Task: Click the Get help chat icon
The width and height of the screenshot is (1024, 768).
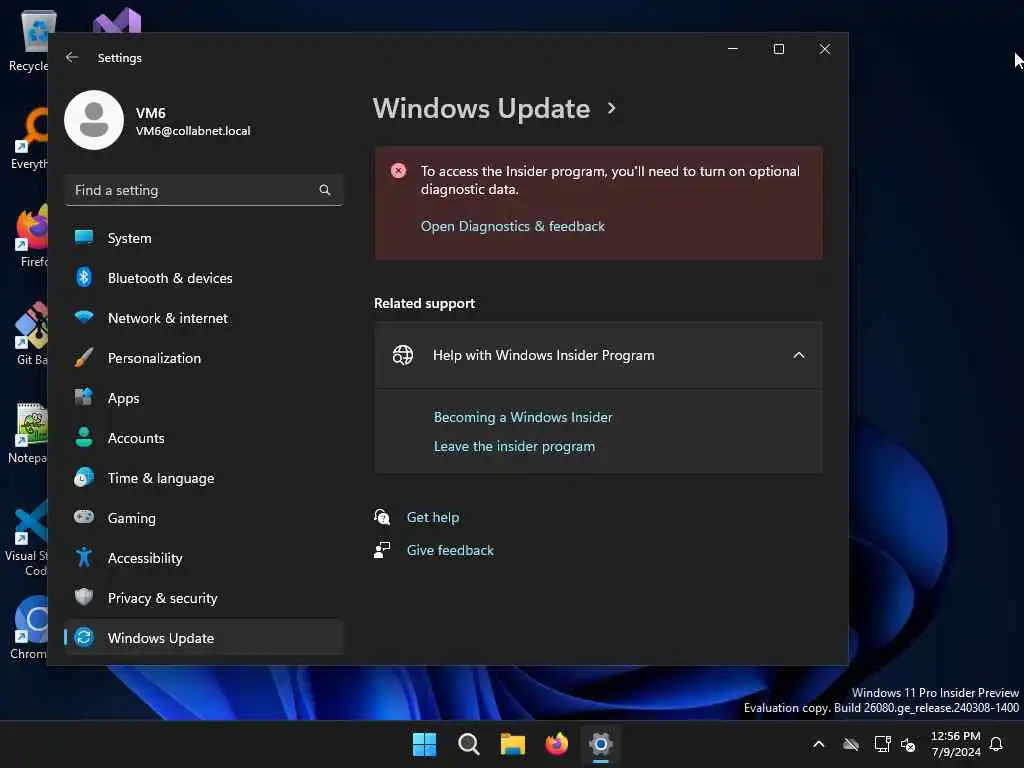Action: tap(382, 517)
